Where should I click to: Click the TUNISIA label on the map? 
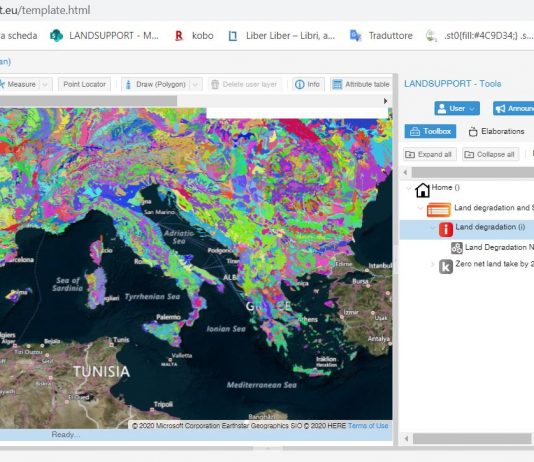pyautogui.click(x=101, y=371)
